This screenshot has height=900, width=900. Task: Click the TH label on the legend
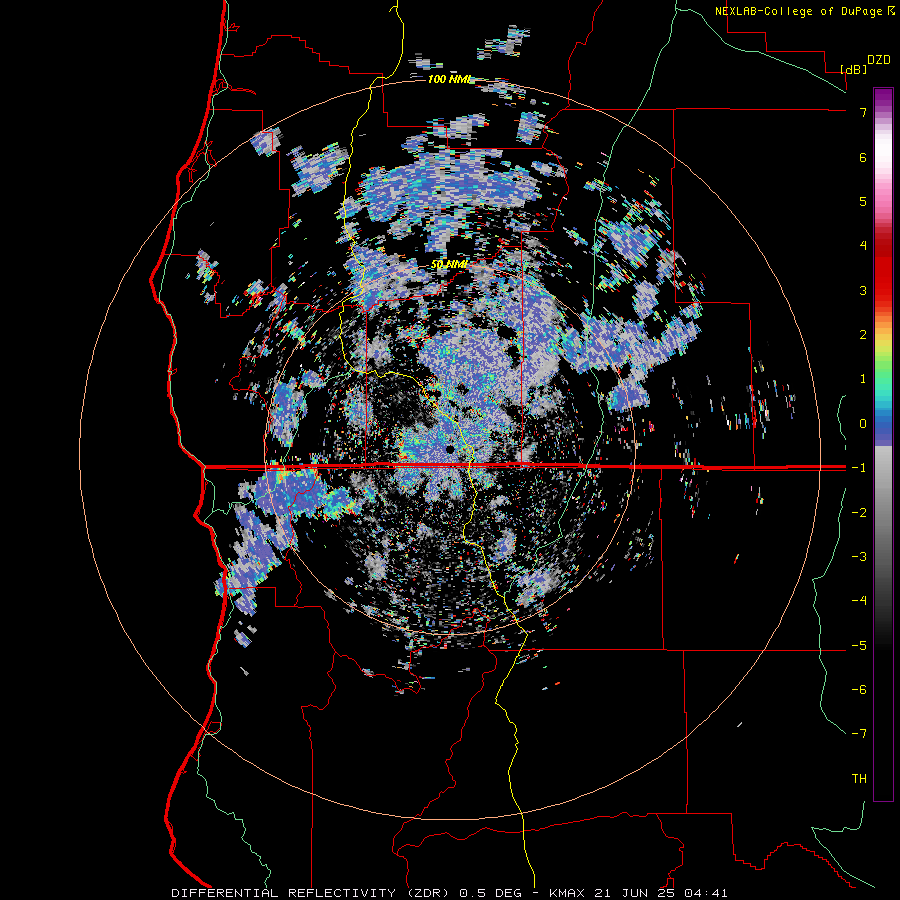tap(859, 779)
